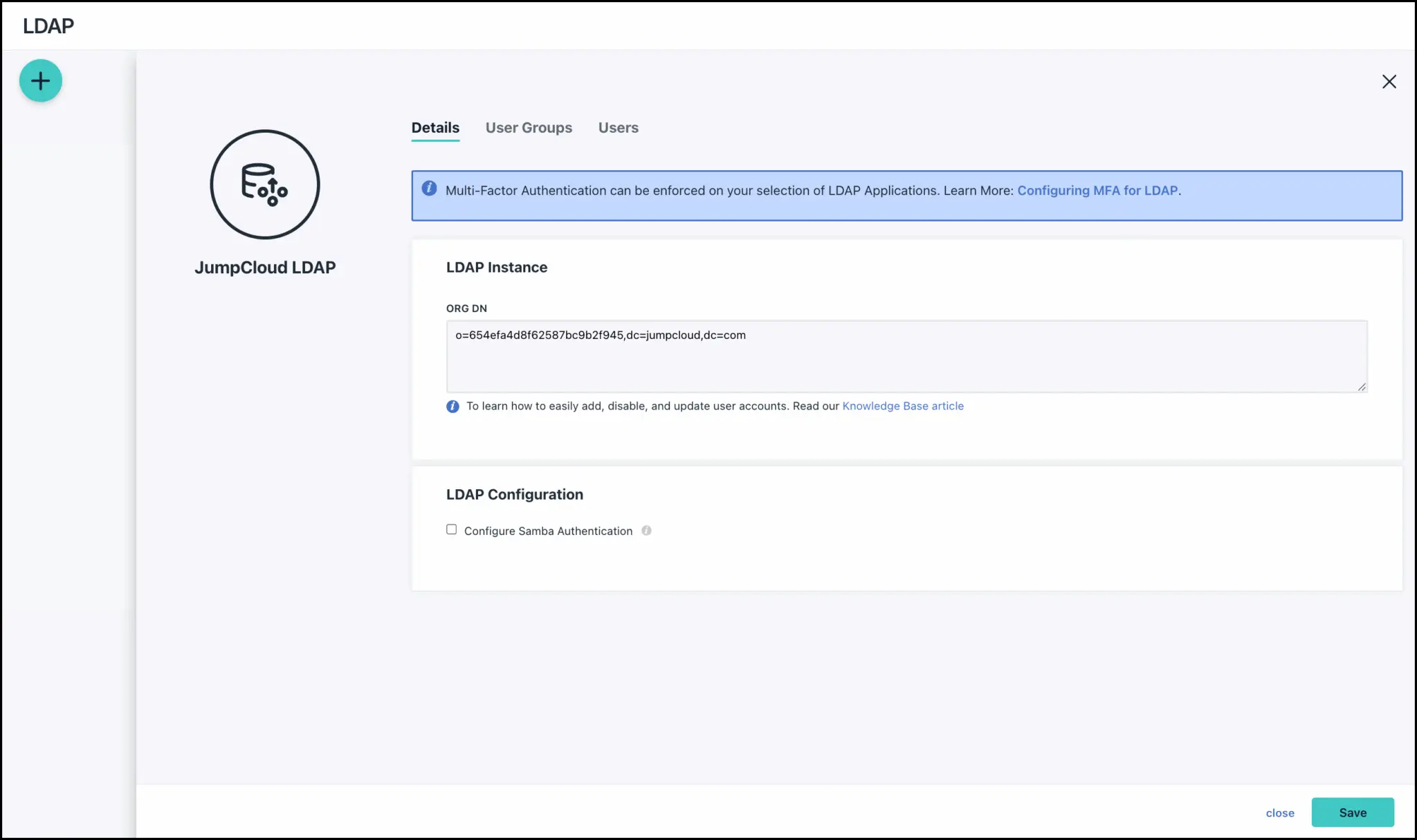Click the JumpCloud LDAP title label
The image size is (1417, 840).
pos(264,267)
